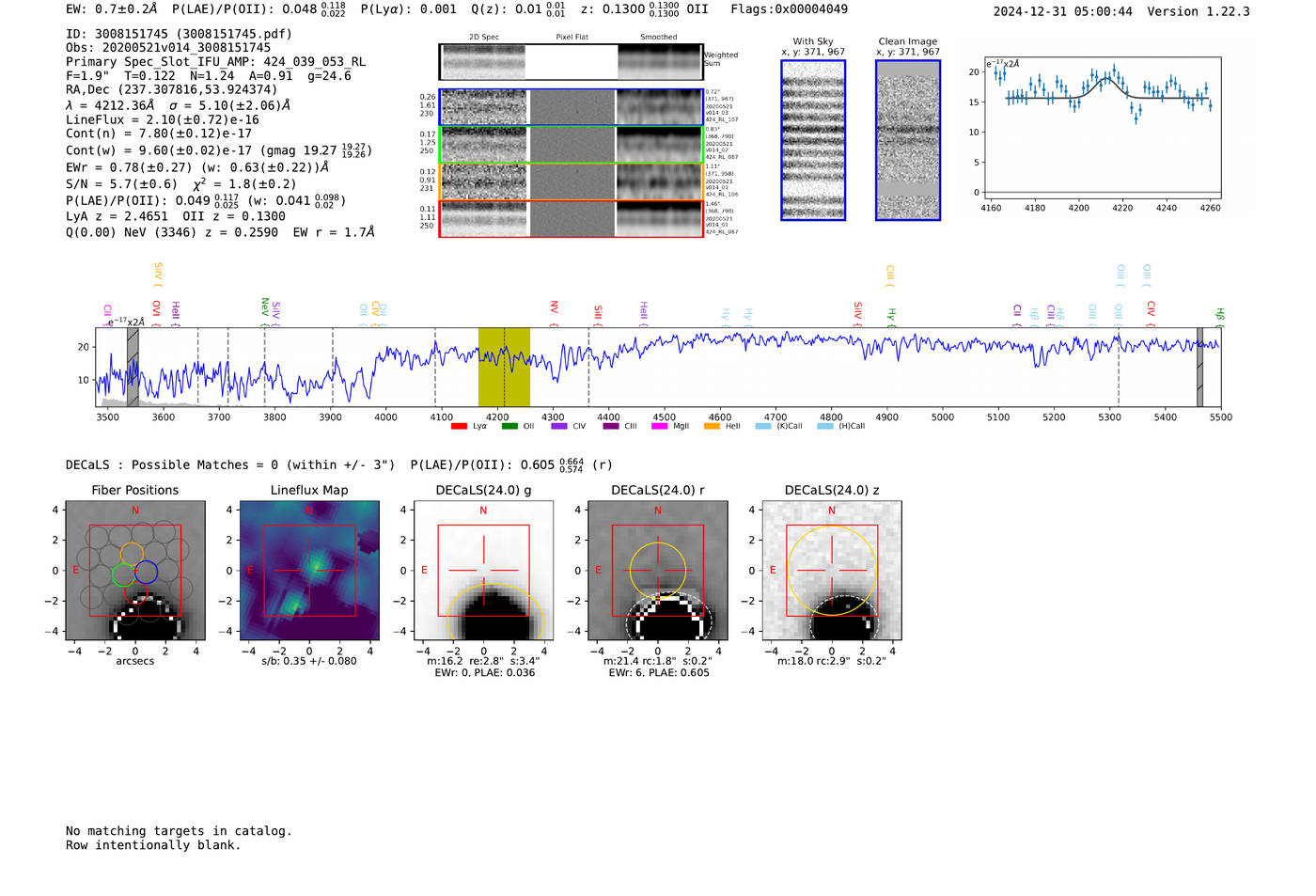This screenshot has width=1316, height=896.
Task: Click the green OII legend swatch
Action: (509, 426)
